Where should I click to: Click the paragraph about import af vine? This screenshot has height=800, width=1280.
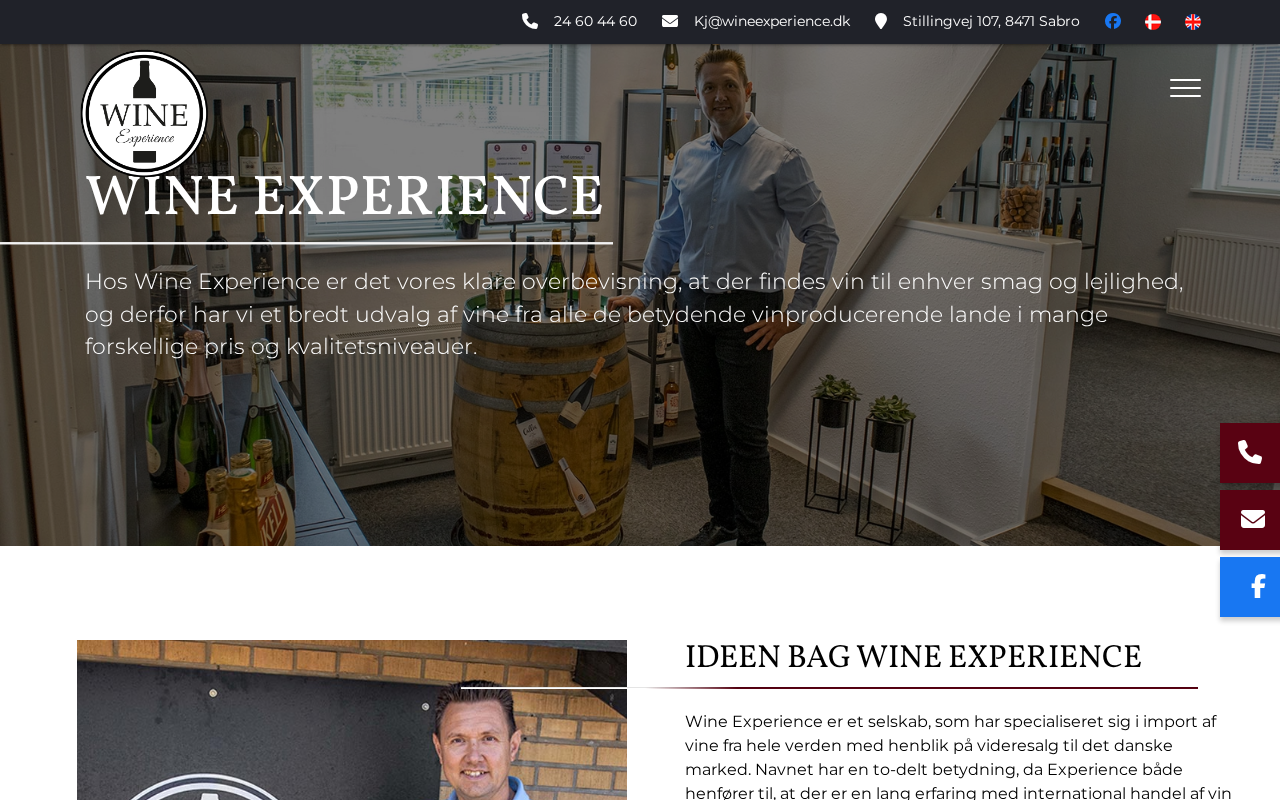958,755
